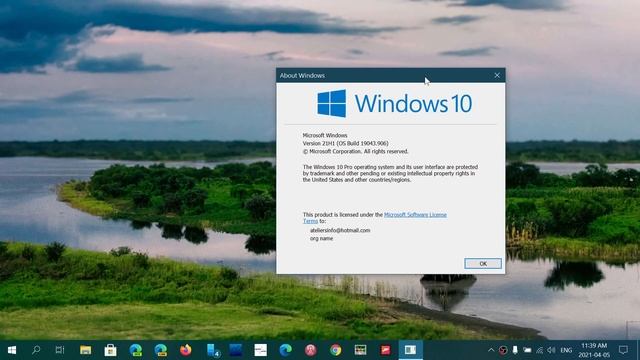Viewport: 640px width, 360px height.
Task: Open Edge with yellow badge on taskbar
Action: [x=160, y=350]
